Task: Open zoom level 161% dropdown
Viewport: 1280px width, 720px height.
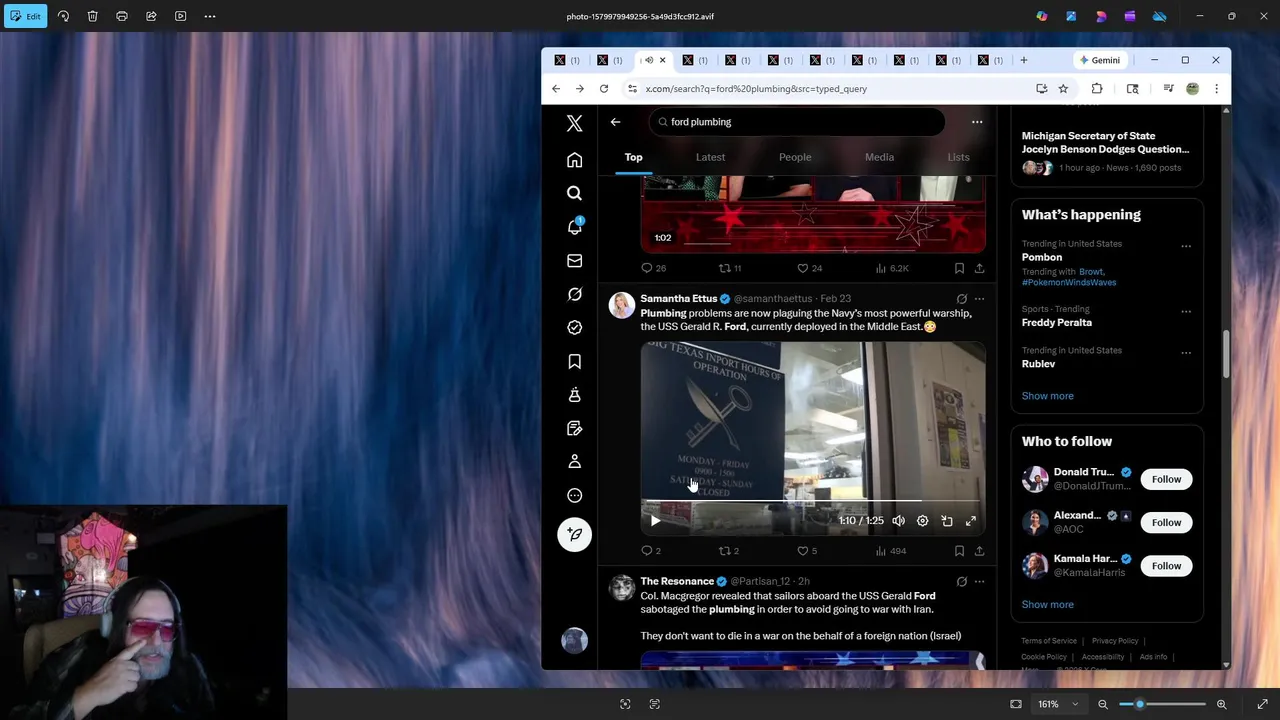Action: (x=1057, y=704)
